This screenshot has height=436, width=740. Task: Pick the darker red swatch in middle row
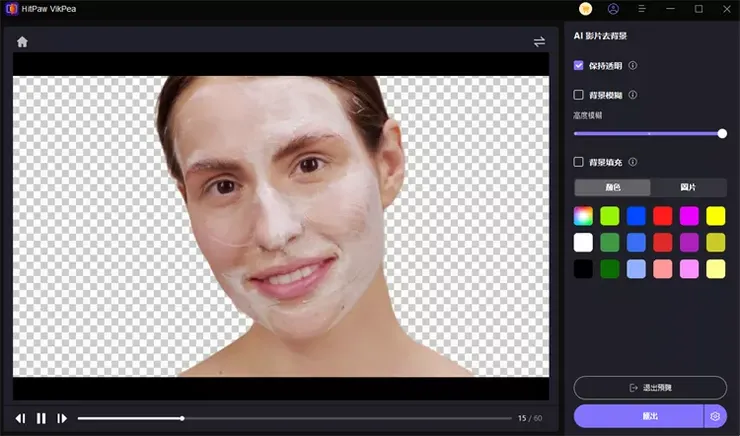point(663,243)
